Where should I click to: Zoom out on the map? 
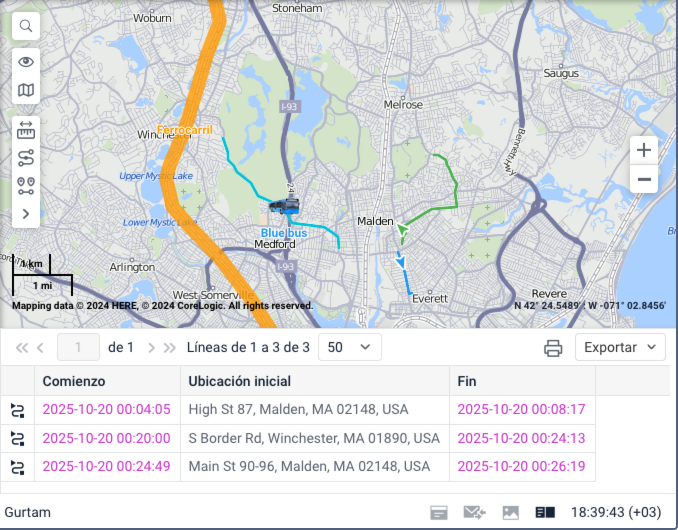point(644,180)
